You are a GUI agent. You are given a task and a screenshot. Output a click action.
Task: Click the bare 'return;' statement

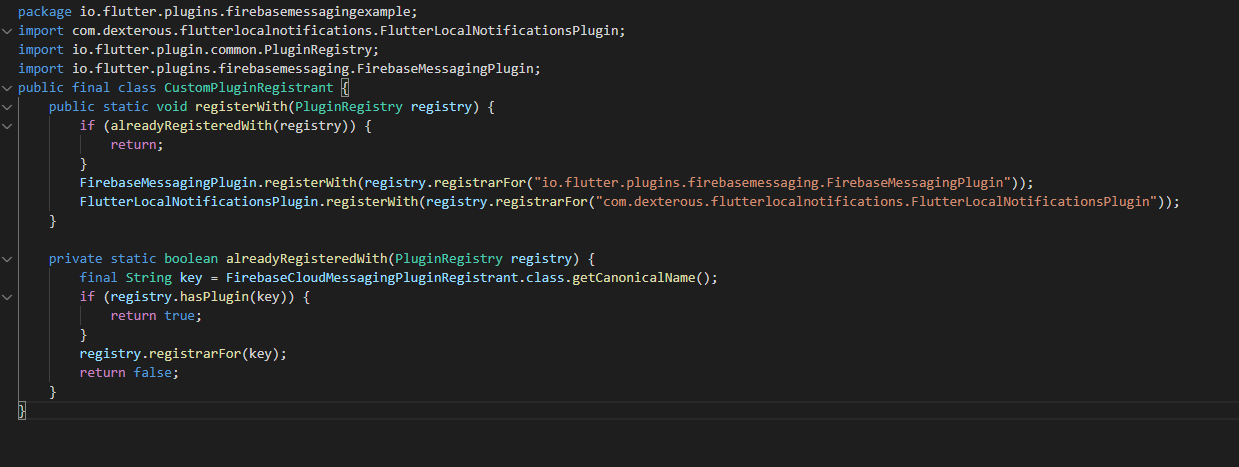click(x=137, y=145)
